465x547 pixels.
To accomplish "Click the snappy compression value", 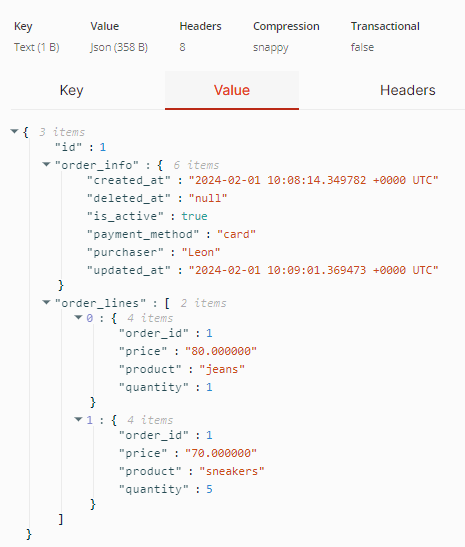I will [271, 47].
